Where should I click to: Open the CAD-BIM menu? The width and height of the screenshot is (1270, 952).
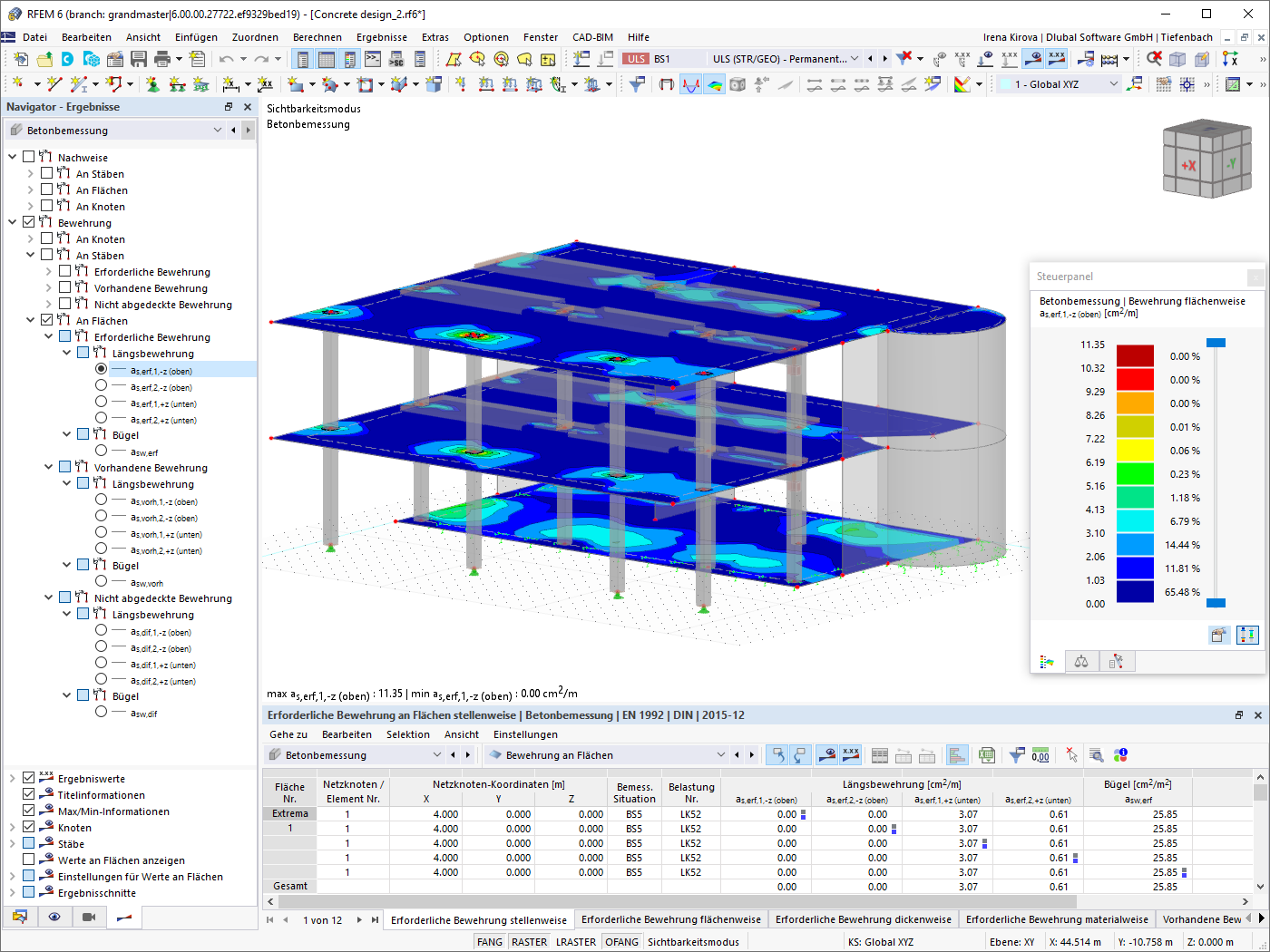[x=592, y=37]
